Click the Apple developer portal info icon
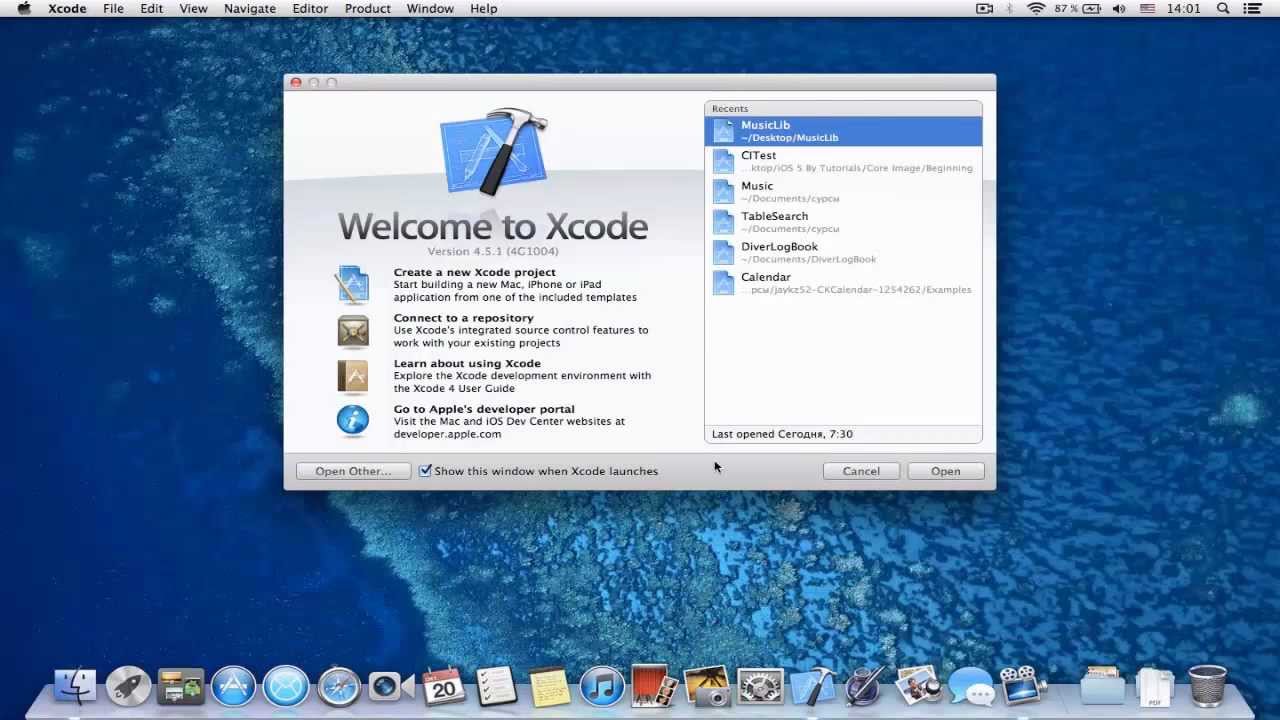This screenshot has width=1280, height=720. (353, 421)
